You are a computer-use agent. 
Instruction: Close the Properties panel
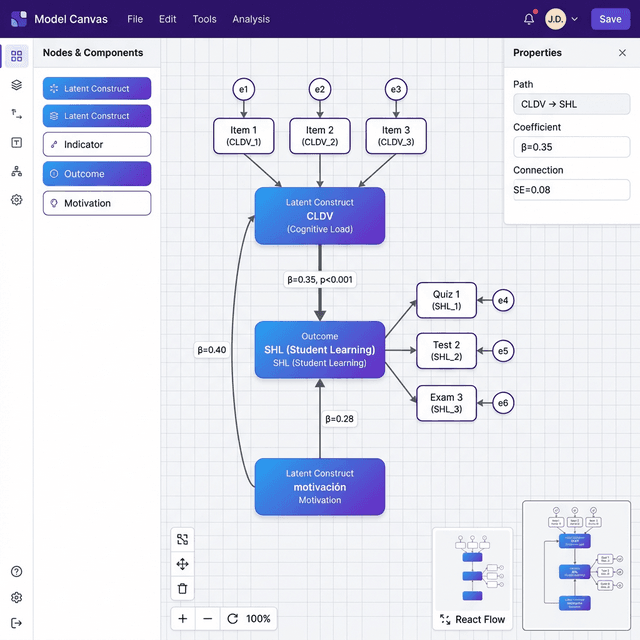[622, 53]
